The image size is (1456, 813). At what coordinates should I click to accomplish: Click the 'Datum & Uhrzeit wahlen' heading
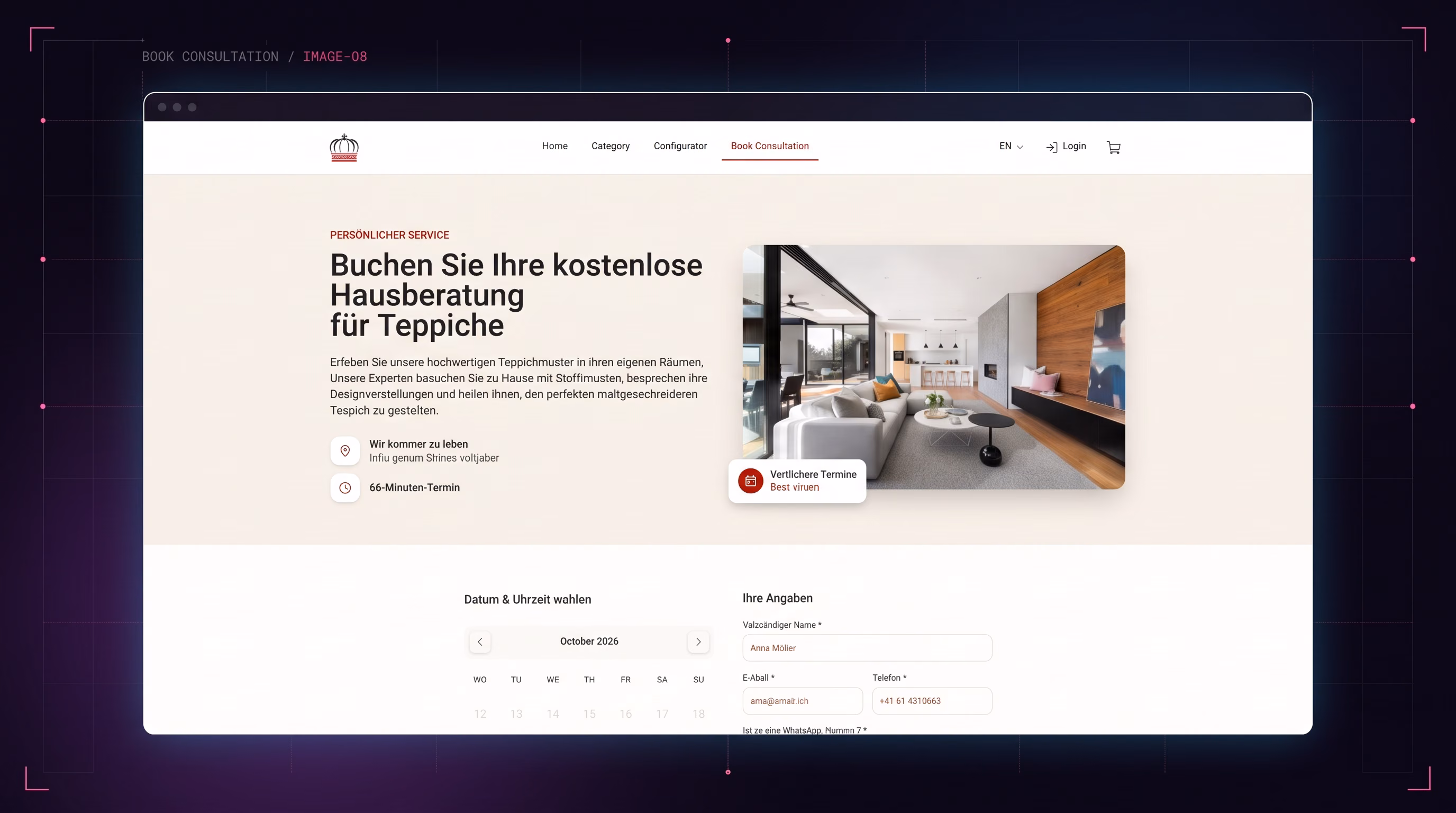pos(527,599)
